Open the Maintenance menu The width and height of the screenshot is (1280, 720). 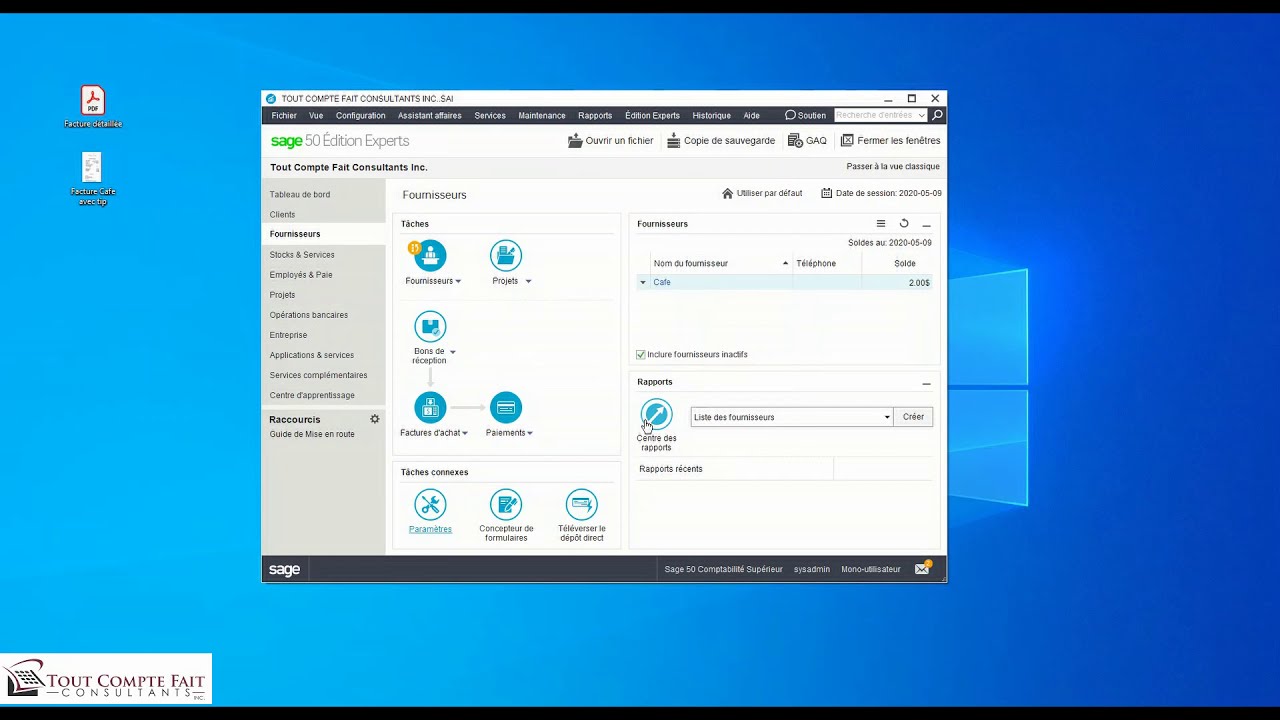point(542,115)
